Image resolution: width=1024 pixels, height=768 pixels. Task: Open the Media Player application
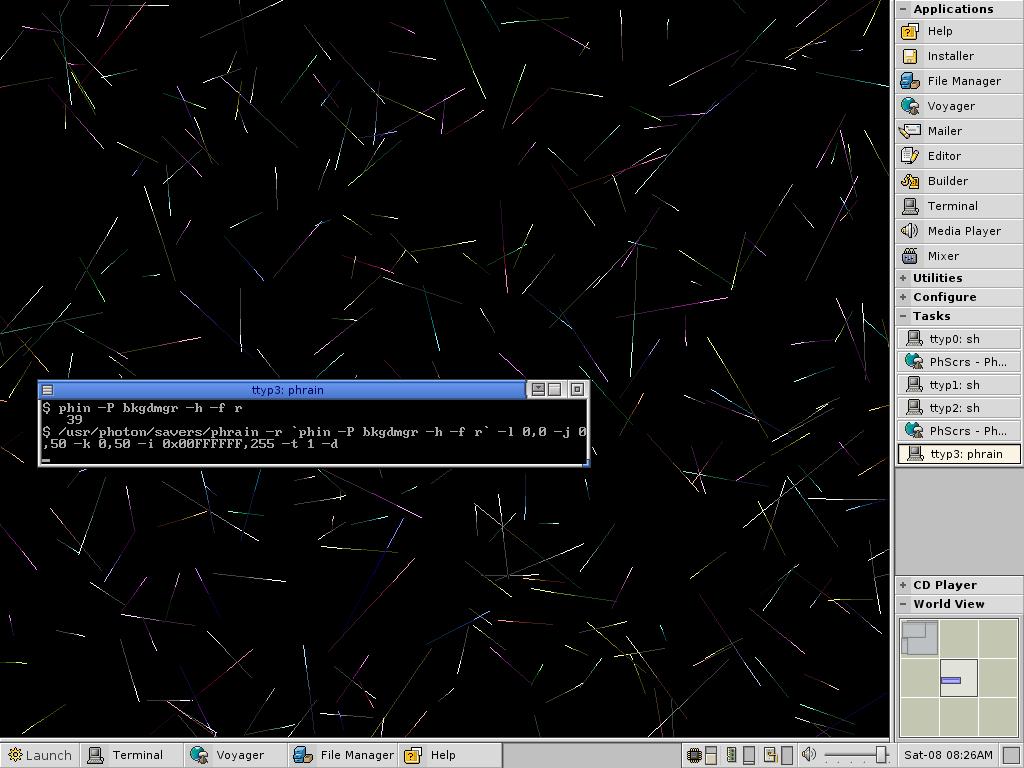(x=959, y=231)
